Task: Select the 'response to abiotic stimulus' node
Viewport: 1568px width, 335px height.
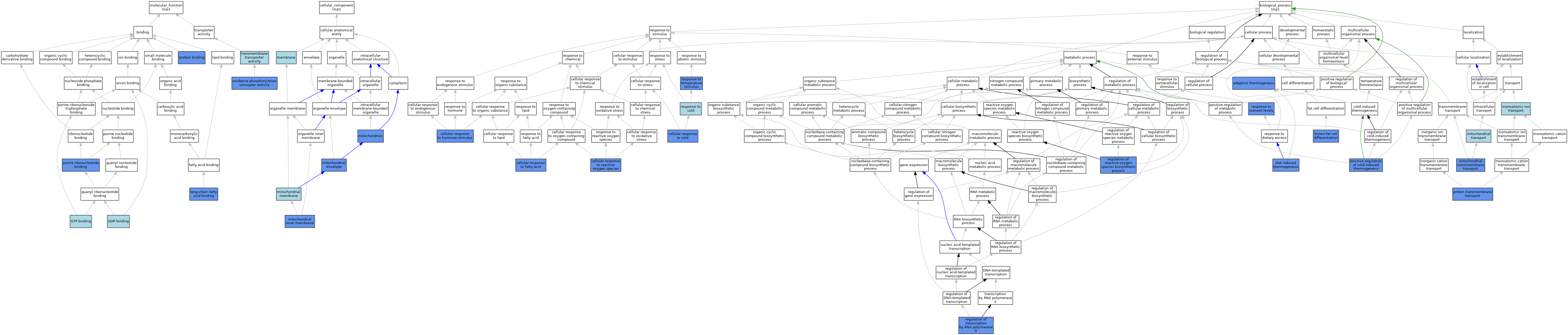Action: [691, 58]
